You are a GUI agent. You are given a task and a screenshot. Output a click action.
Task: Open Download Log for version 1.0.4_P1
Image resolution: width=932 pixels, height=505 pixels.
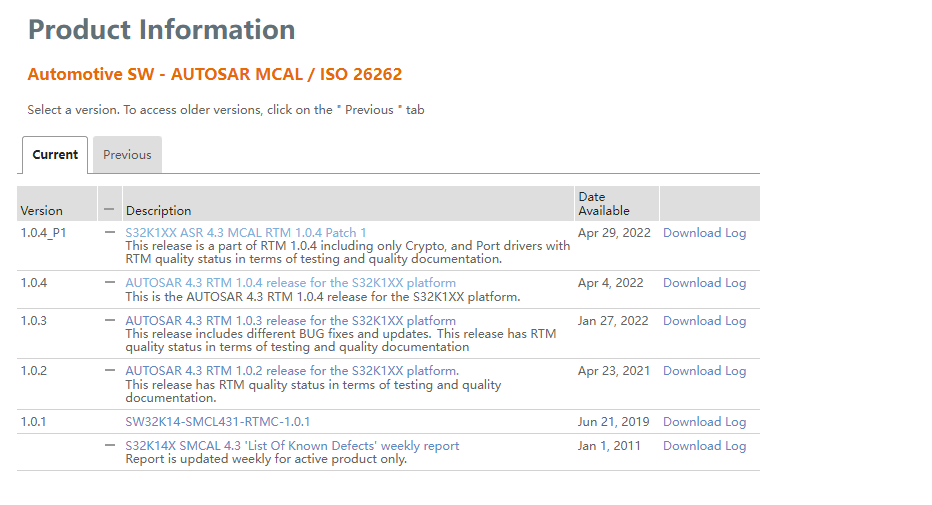pos(704,233)
